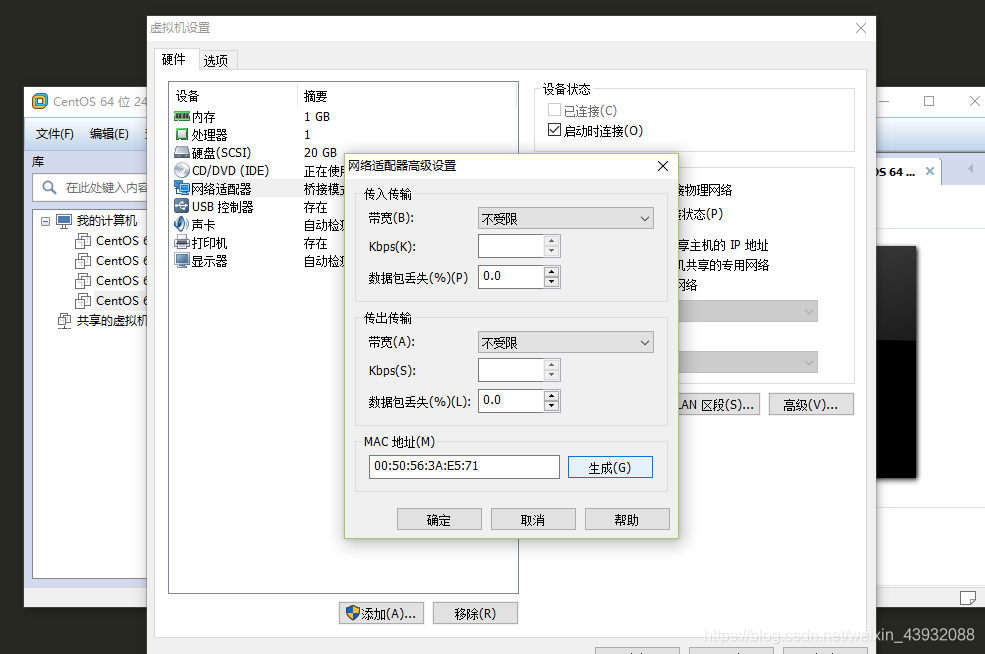Switch to the 选项 tab

click(x=215, y=60)
